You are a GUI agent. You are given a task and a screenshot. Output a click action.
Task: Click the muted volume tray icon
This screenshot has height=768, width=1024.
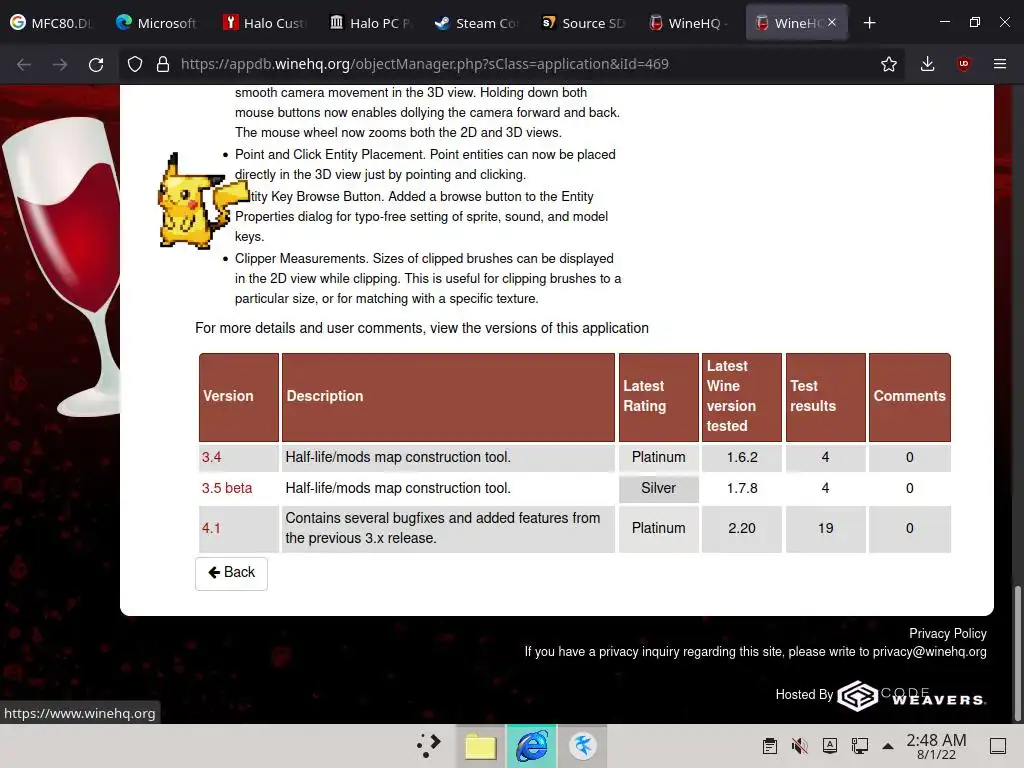coord(799,746)
